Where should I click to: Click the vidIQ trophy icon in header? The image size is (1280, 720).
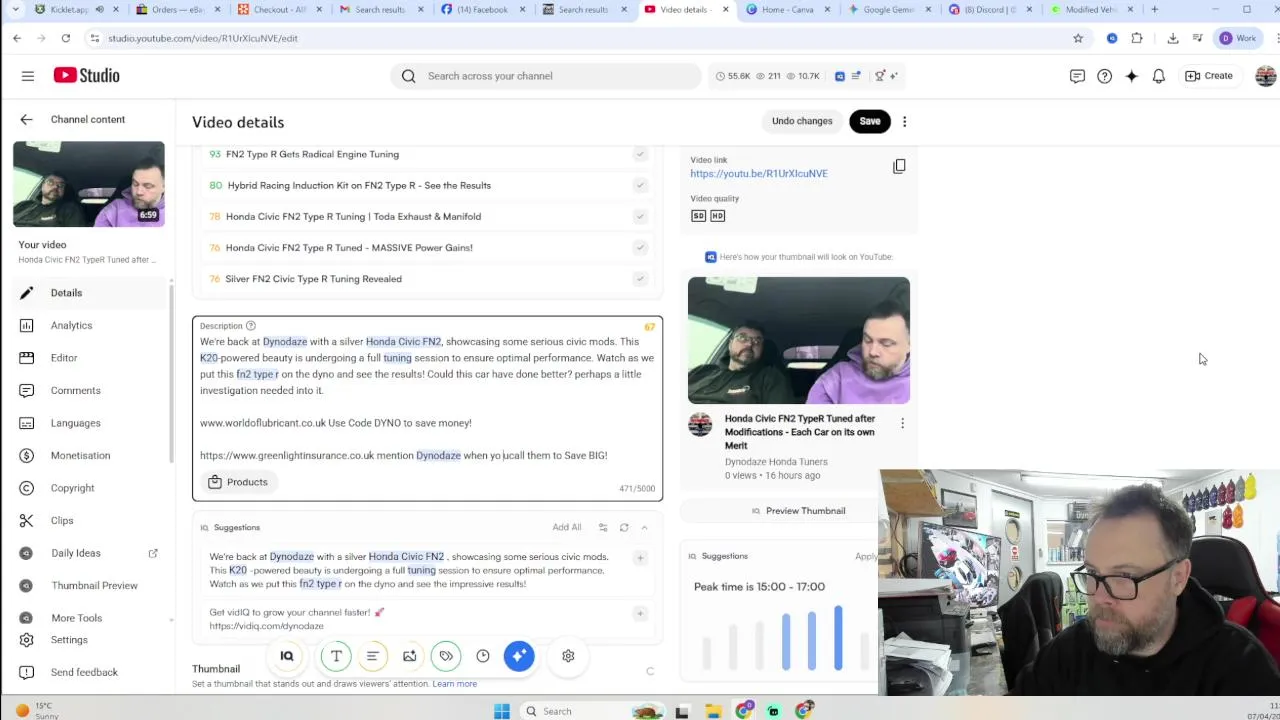(880, 76)
